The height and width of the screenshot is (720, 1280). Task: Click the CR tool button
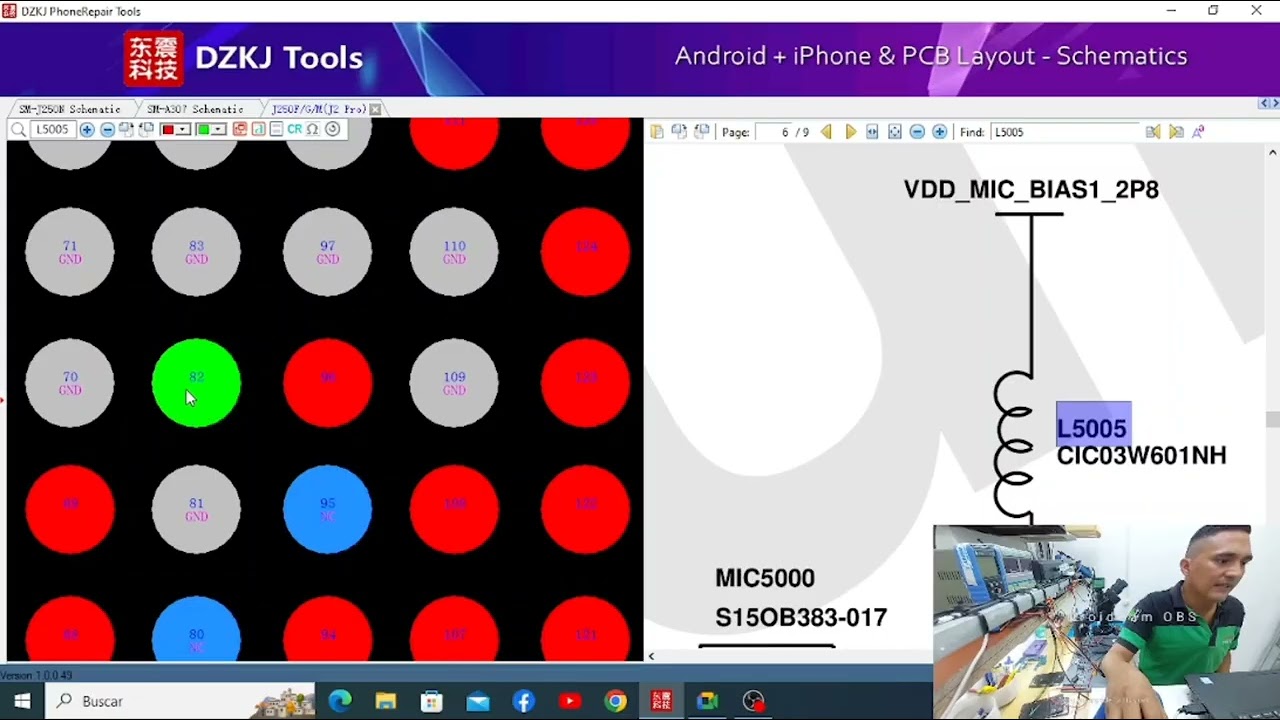(295, 129)
